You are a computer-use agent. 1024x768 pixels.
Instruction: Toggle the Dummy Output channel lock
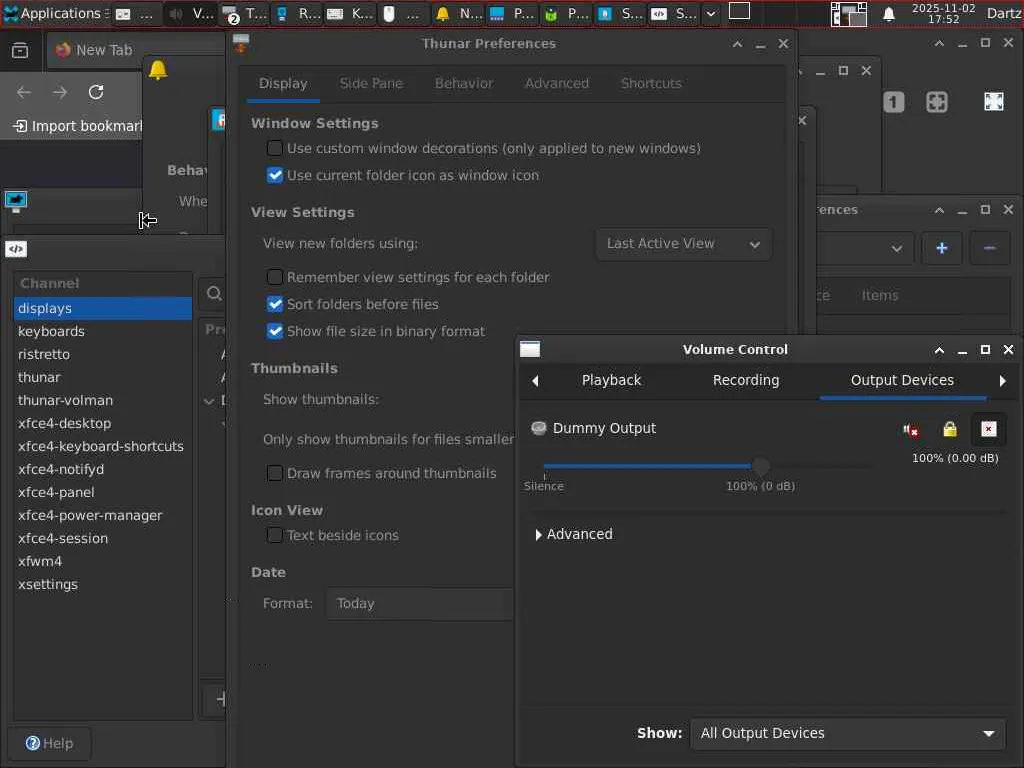(x=950, y=429)
